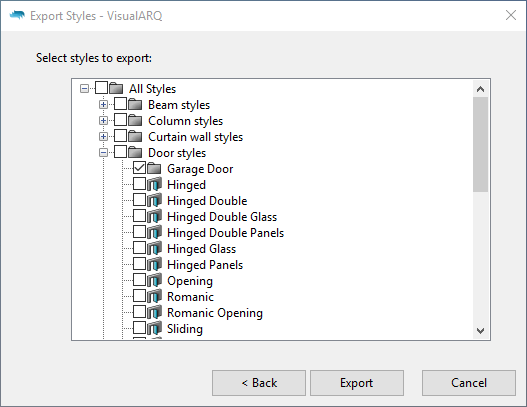Expand the Curtain wall styles node

point(104,136)
